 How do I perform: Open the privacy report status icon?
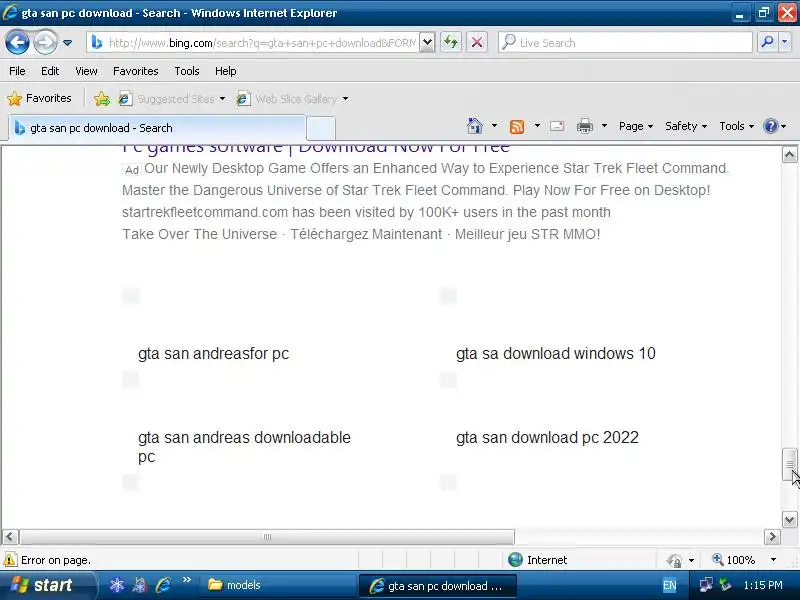point(674,560)
